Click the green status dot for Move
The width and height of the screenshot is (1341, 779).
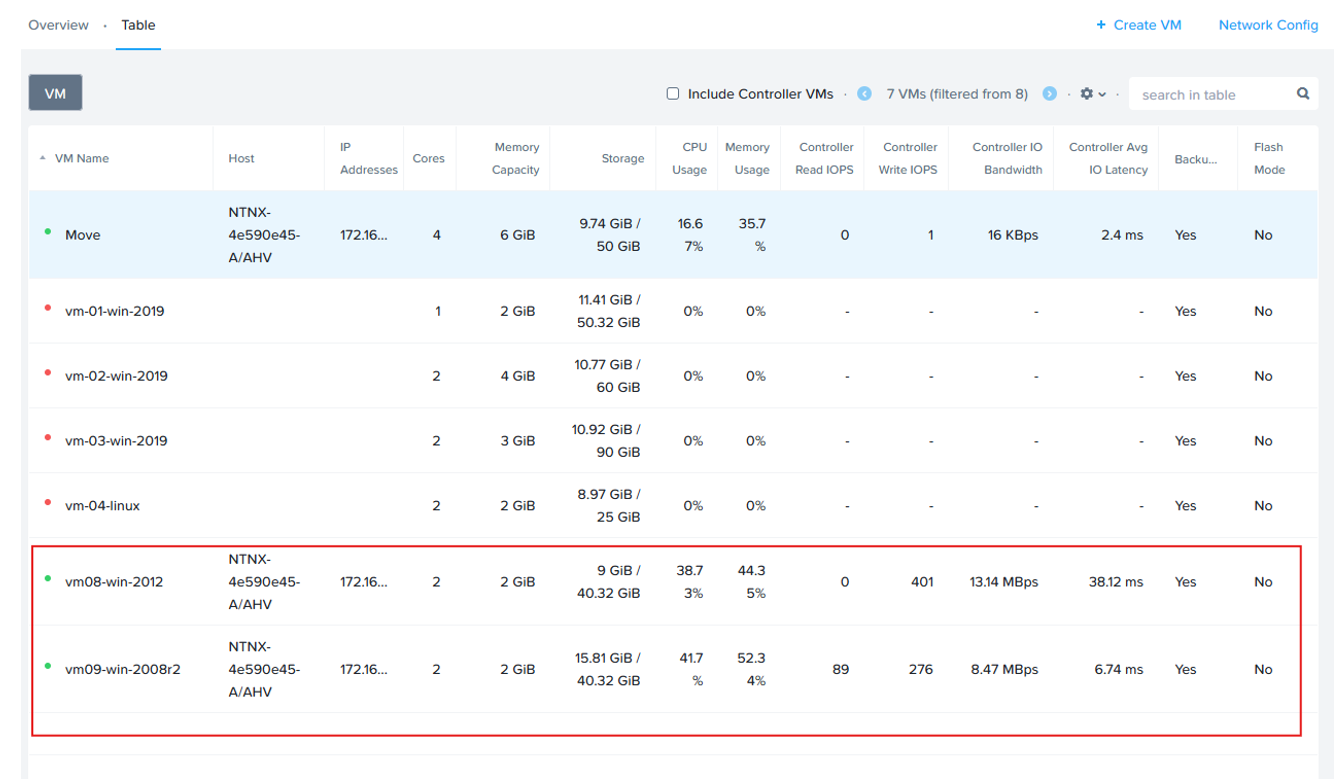48,232
